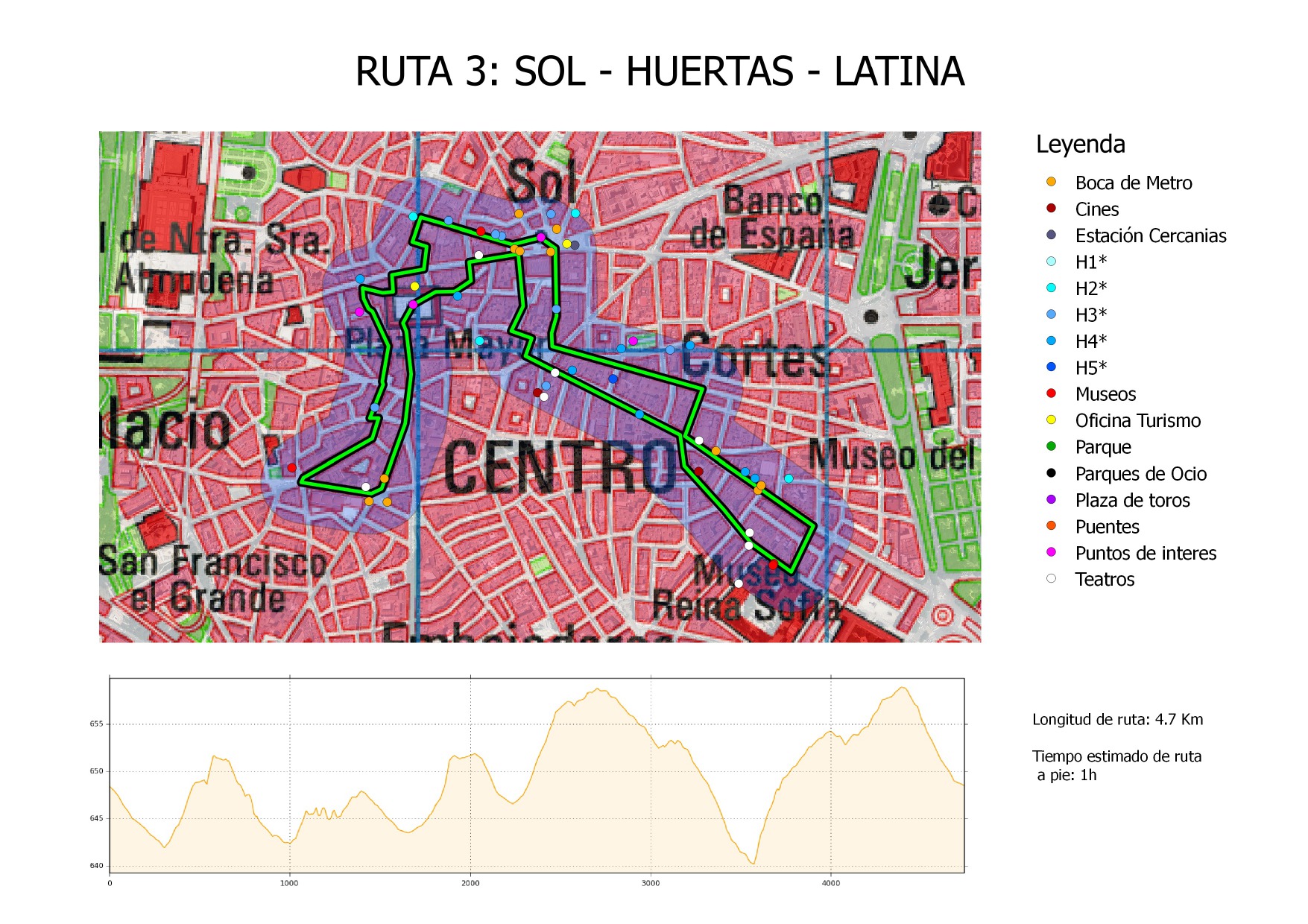Click the route title RUTA 3 heading
Image resolution: width=1308 pixels, height=924 pixels.
659,72
